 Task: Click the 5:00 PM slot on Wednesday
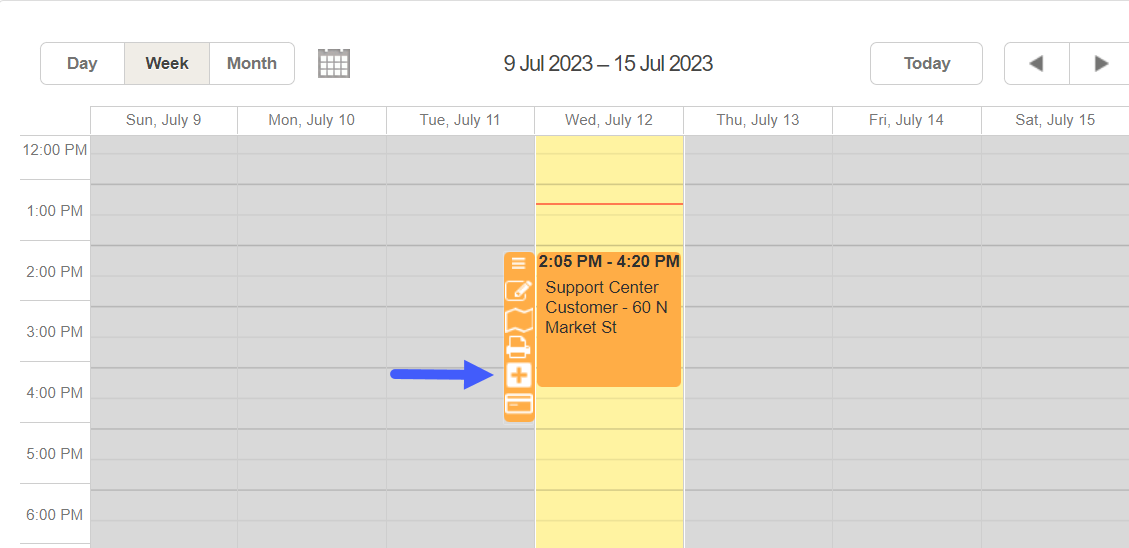(x=609, y=444)
